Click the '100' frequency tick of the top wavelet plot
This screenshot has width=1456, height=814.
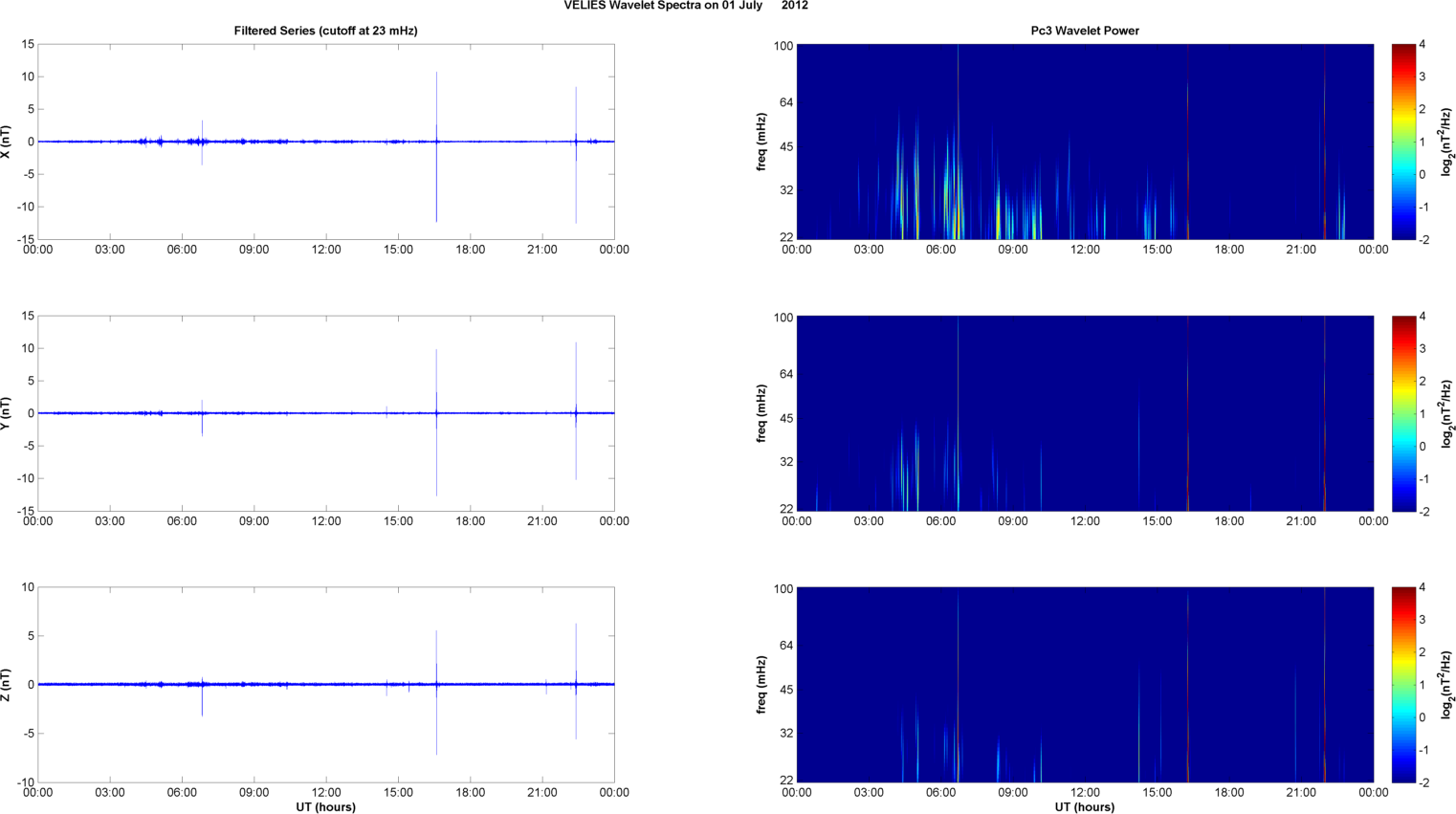coord(783,46)
